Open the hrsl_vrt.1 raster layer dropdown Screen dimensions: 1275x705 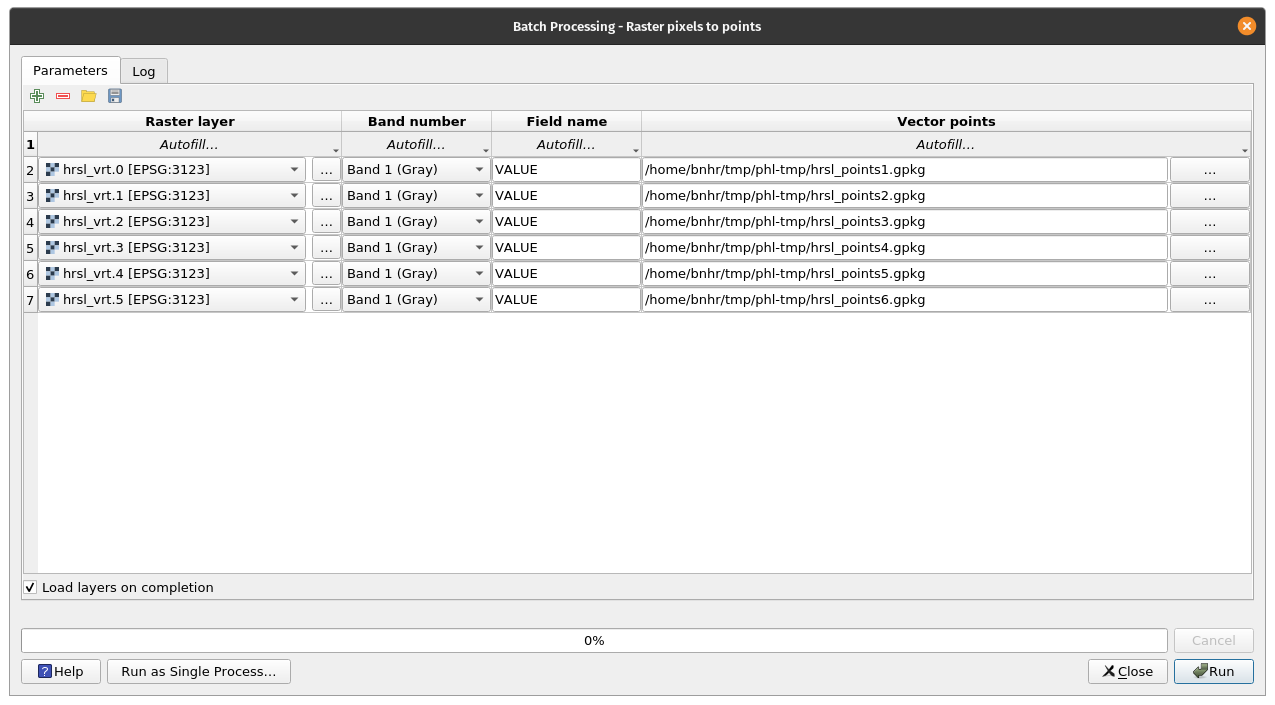(172, 196)
